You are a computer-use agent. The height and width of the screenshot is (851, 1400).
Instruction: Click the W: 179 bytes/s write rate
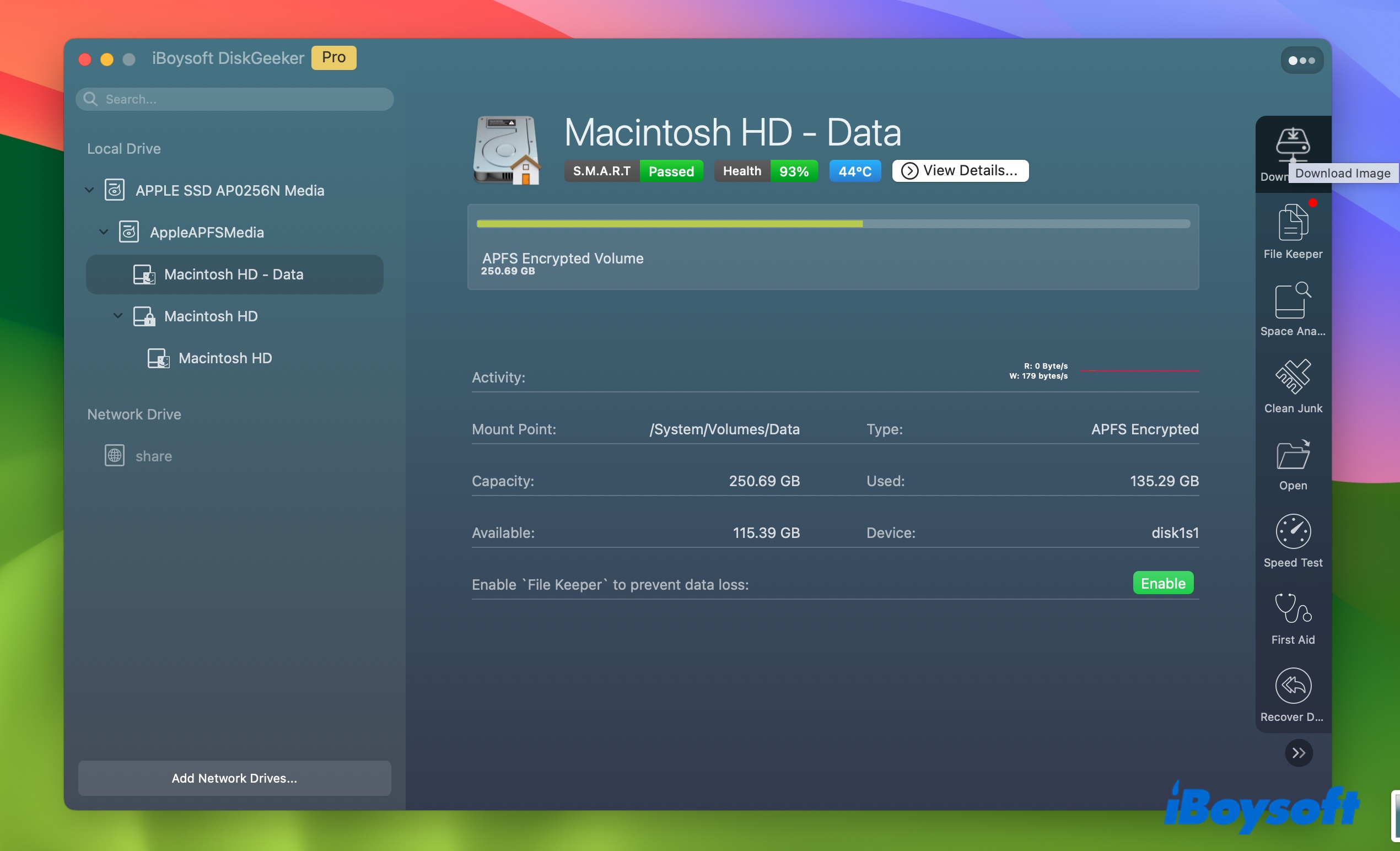point(1038,376)
